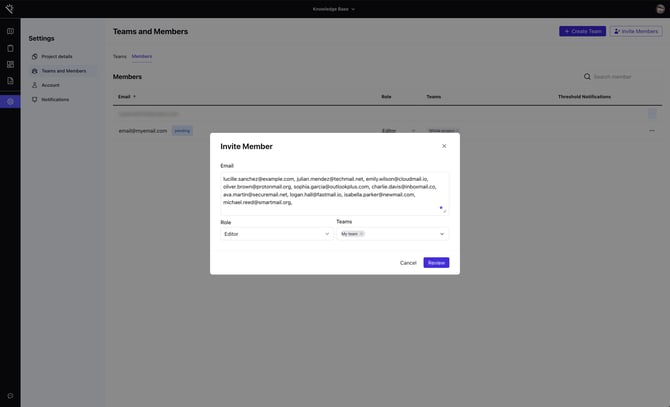Screen dimensions: 670x407
Task: Click the Teams and Members icon
Action: point(35,71)
